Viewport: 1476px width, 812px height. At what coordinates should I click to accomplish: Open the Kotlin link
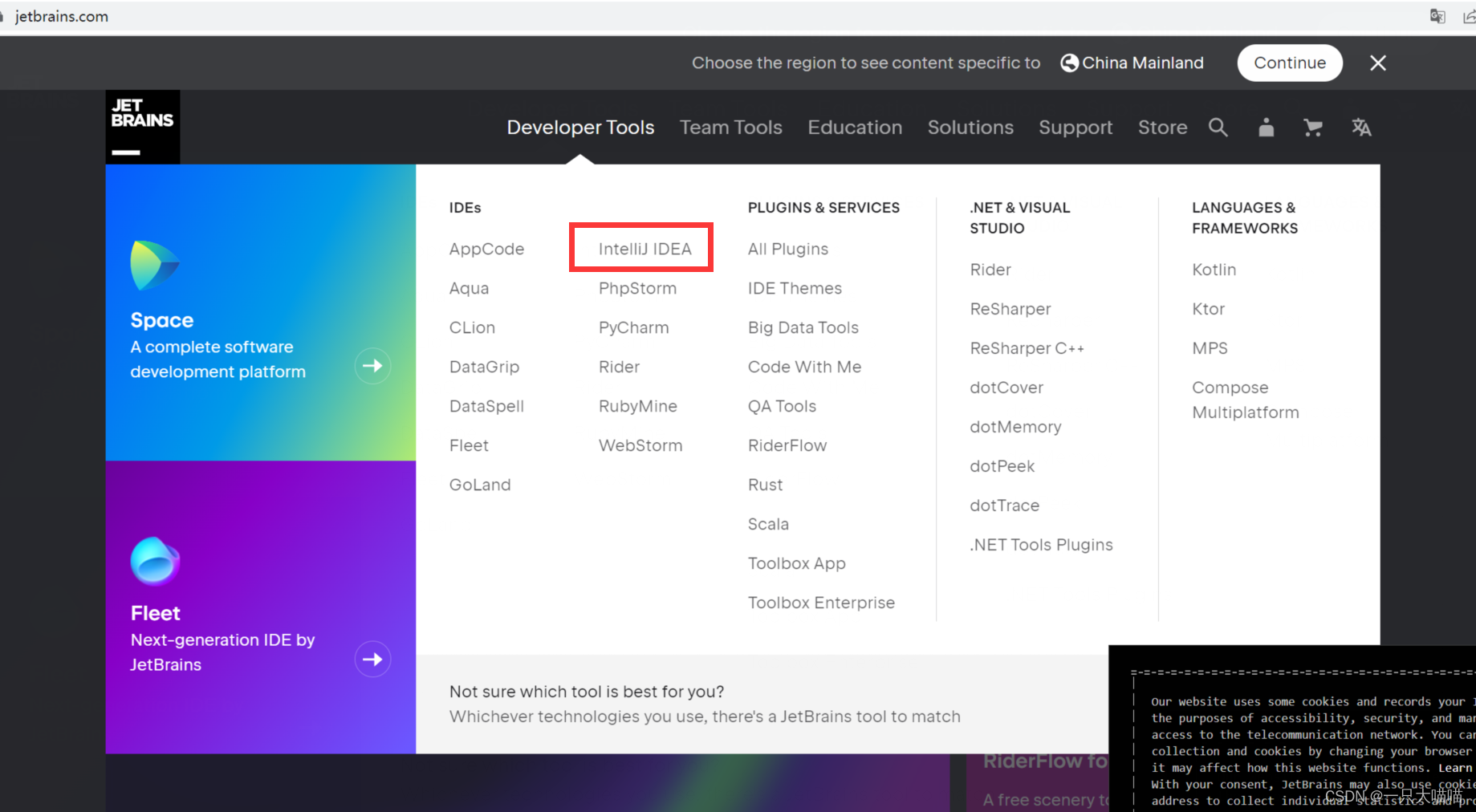(x=1214, y=270)
